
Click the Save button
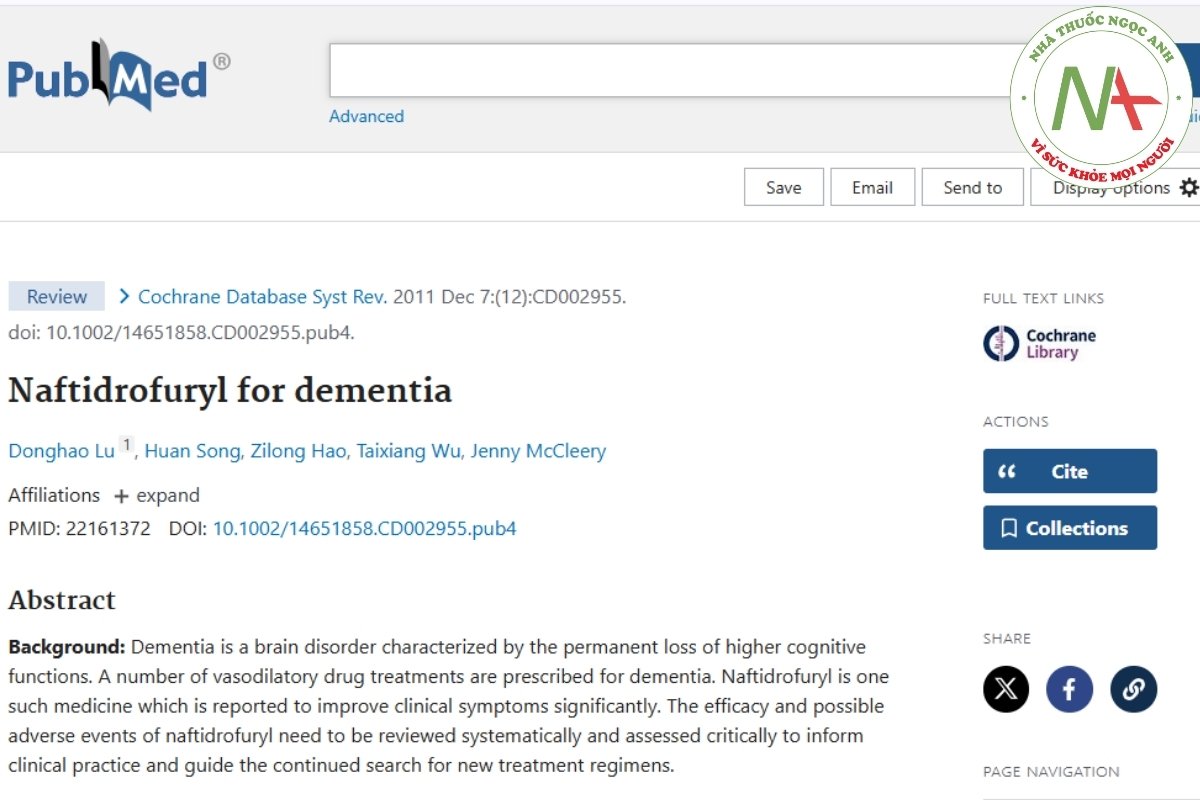click(783, 187)
